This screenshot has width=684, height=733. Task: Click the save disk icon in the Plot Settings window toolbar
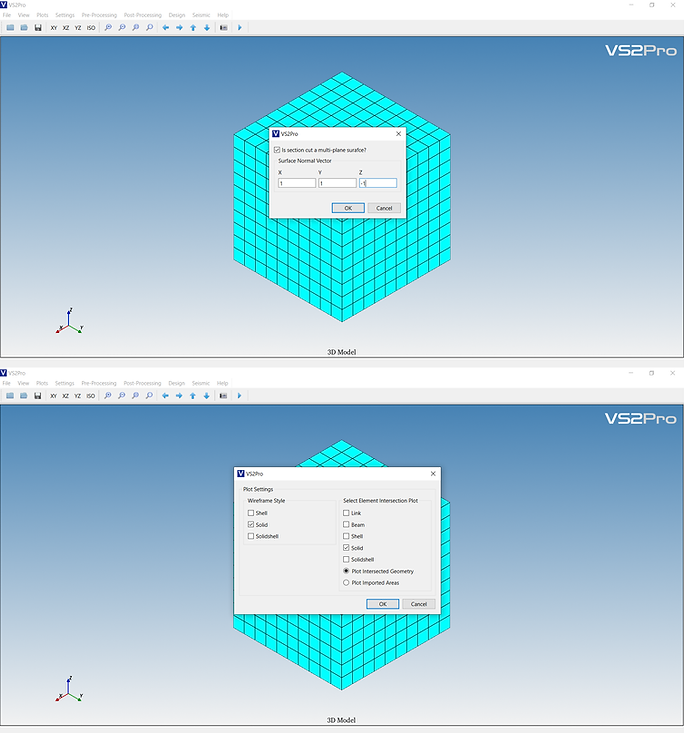[37, 395]
